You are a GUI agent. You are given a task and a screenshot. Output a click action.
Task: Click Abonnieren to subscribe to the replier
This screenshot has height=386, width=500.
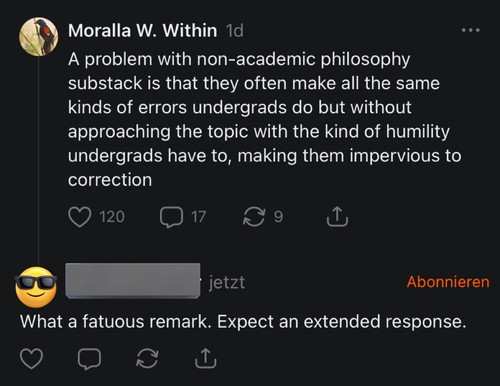point(448,282)
